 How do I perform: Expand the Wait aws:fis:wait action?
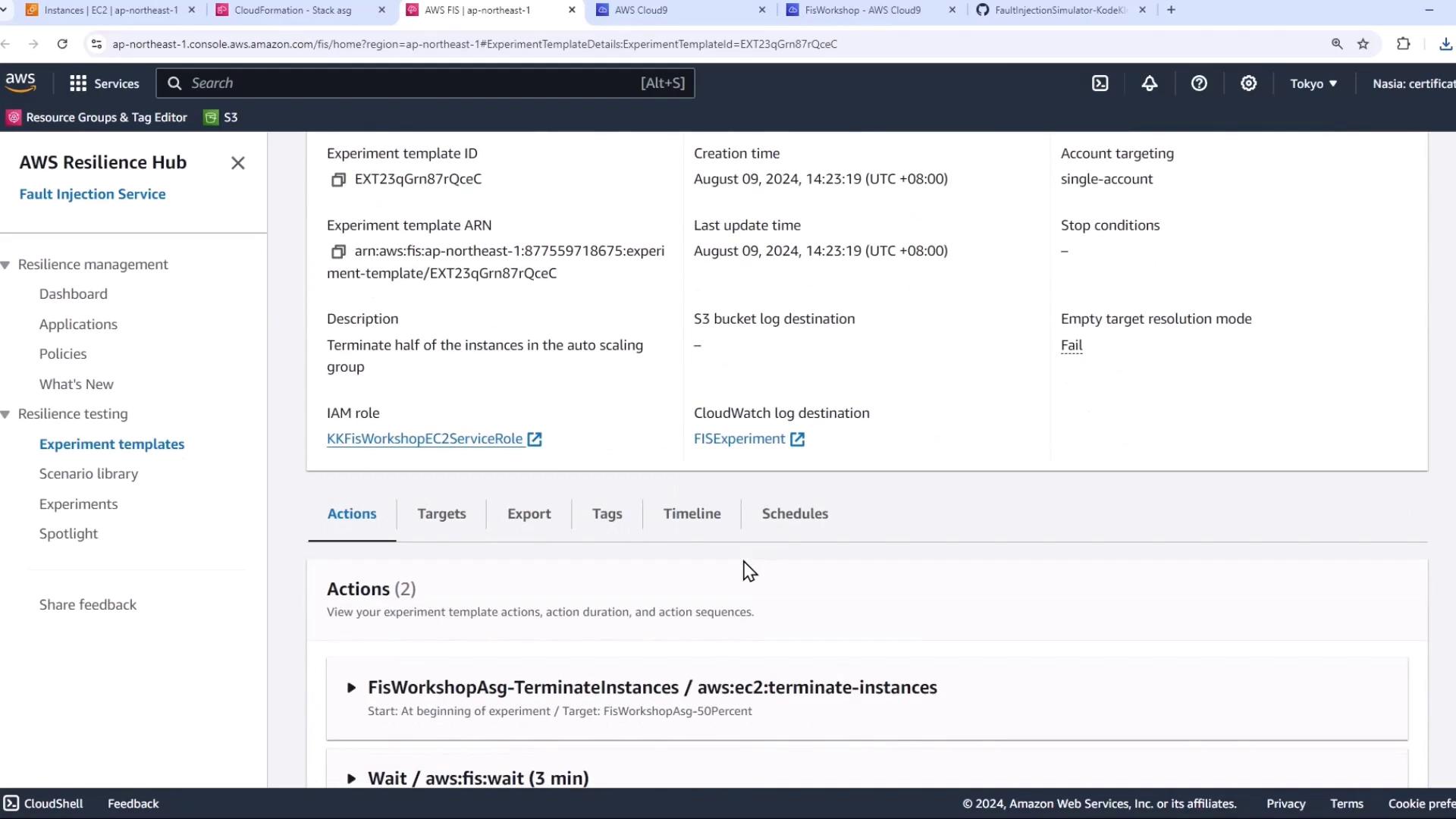pos(351,779)
